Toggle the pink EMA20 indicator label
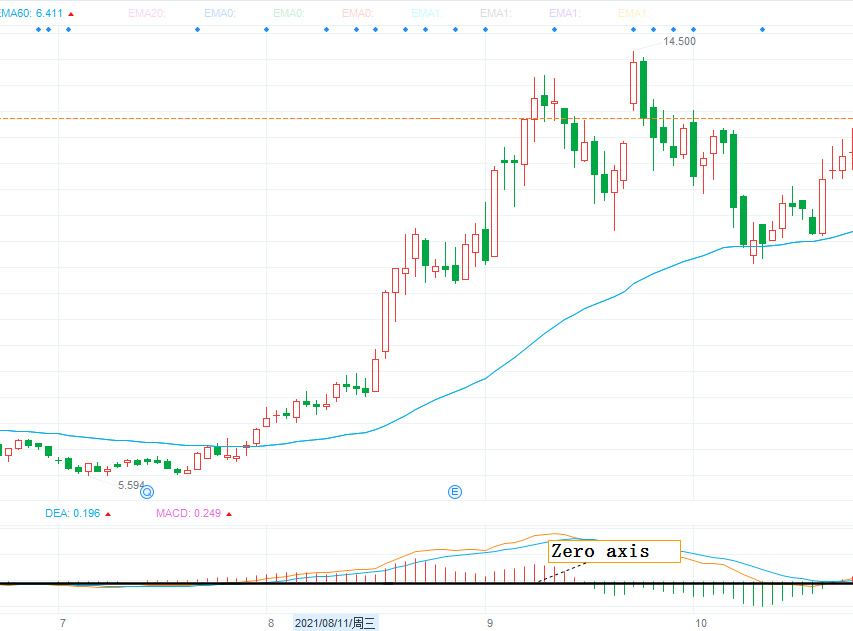The height and width of the screenshot is (631, 853). 147,13
